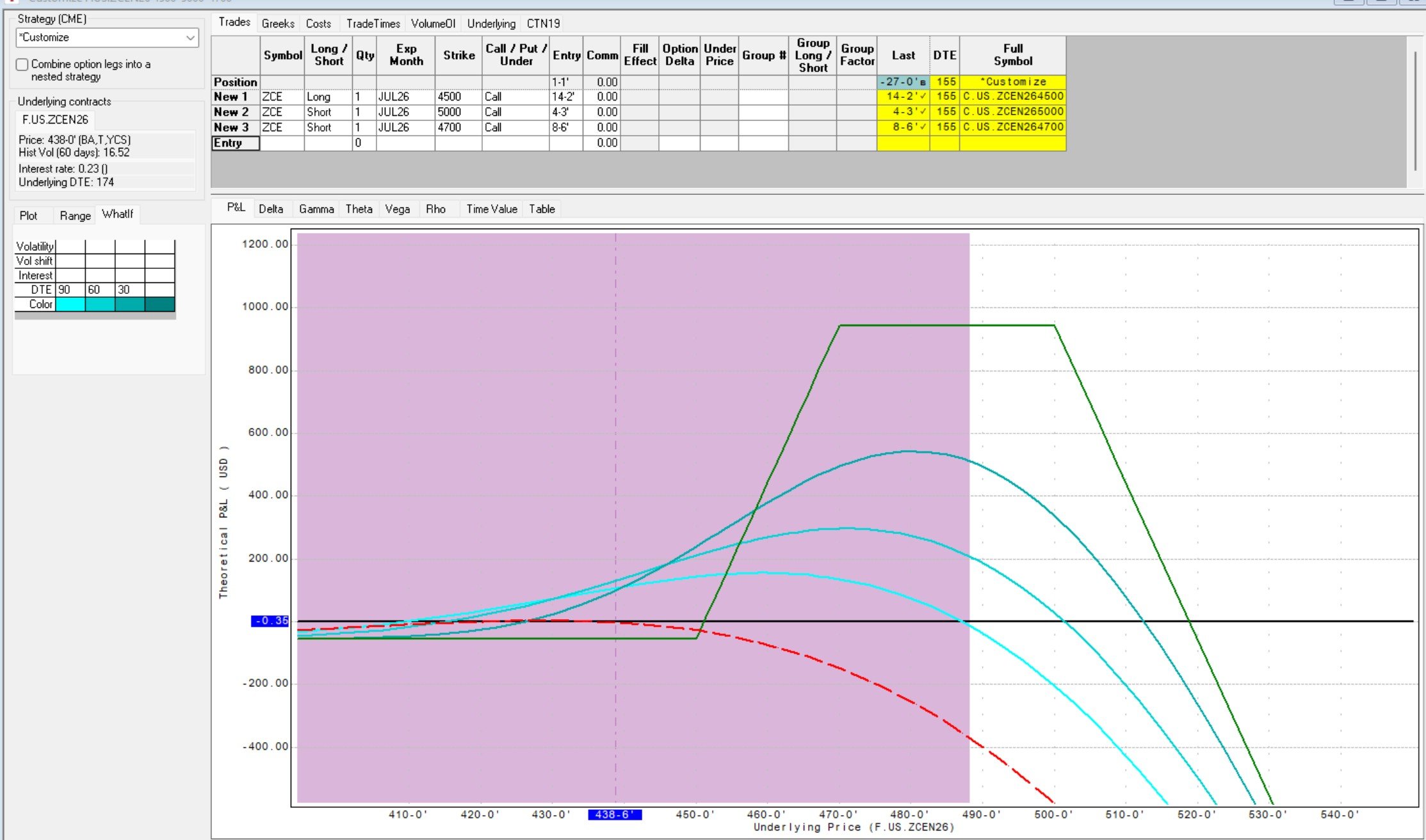Enable Combine option legs into nested strategy
This screenshot has width=1426, height=840.
[22, 65]
